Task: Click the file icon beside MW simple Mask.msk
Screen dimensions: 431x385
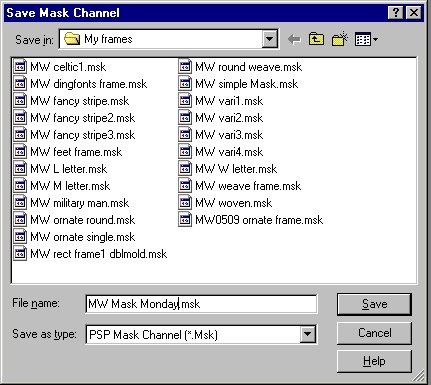Action: tap(185, 84)
